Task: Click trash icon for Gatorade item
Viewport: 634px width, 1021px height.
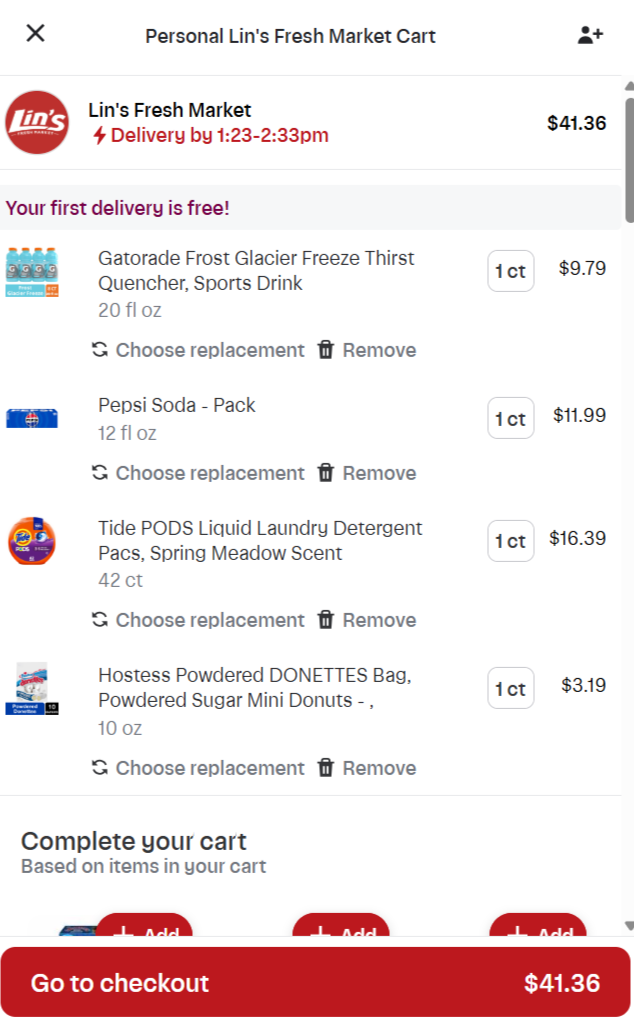Action: point(326,350)
